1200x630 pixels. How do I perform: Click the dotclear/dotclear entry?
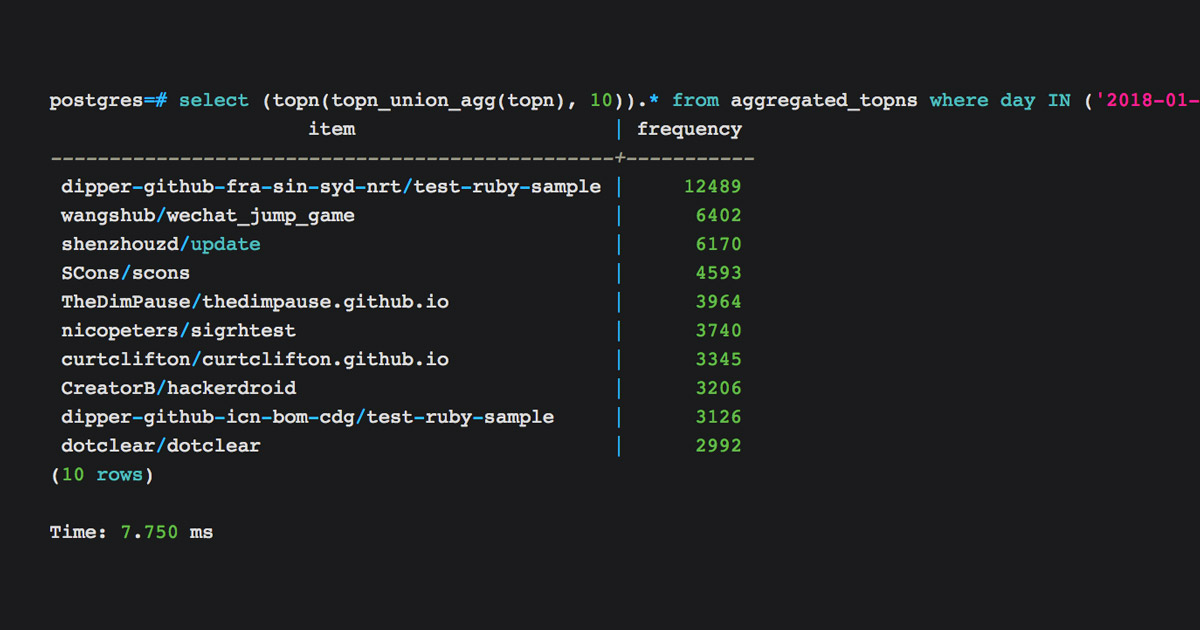161,446
